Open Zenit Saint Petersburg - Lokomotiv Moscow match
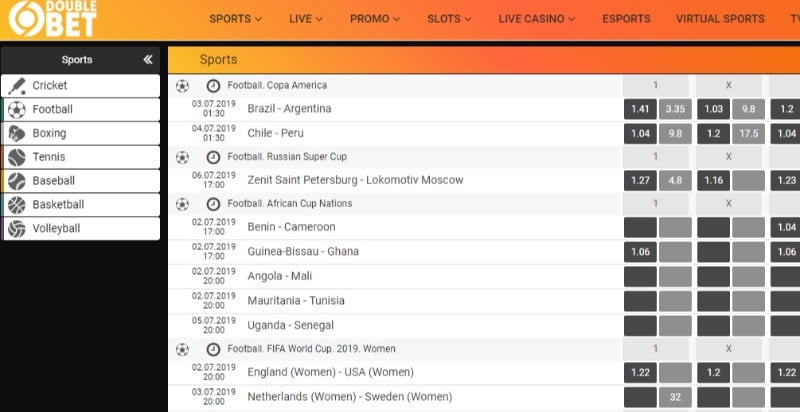 point(356,180)
